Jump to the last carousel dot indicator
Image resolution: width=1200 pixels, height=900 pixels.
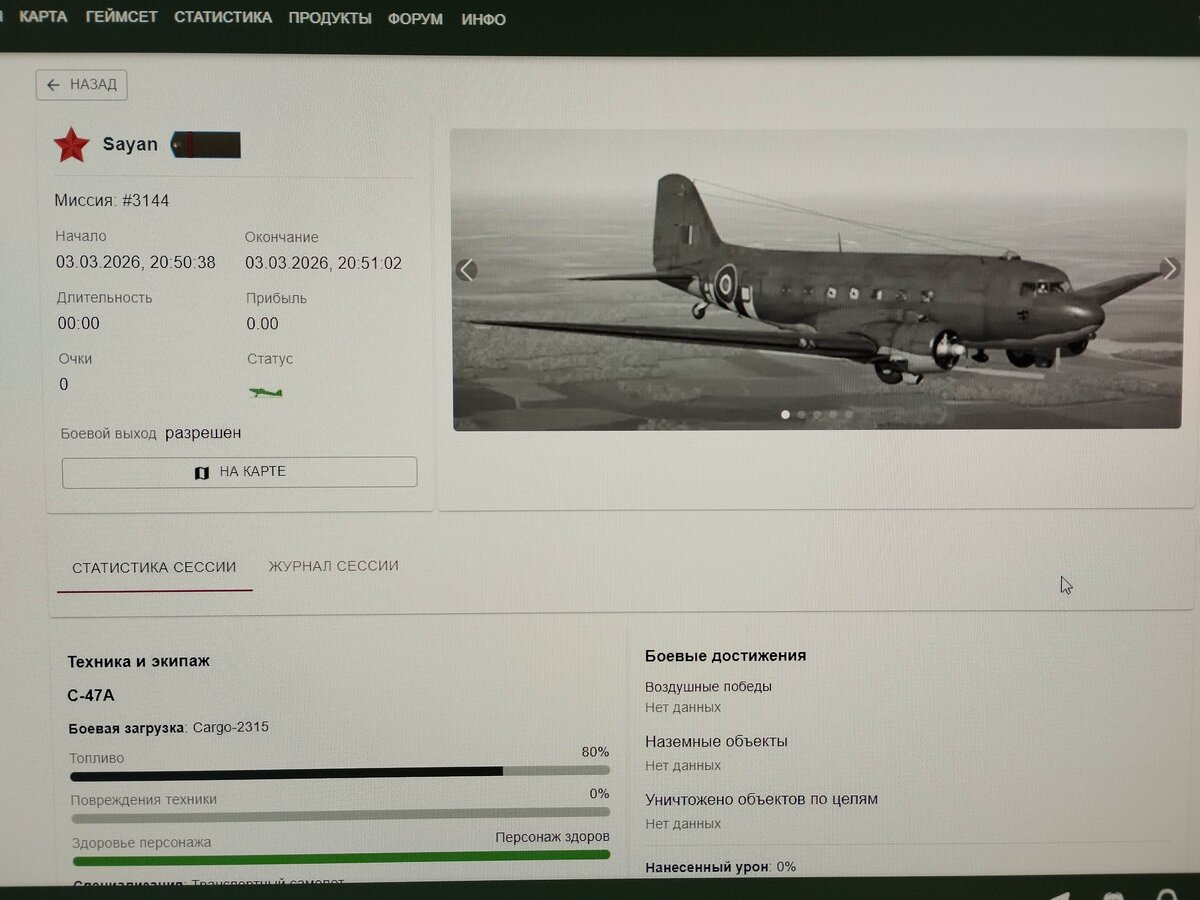coord(849,414)
